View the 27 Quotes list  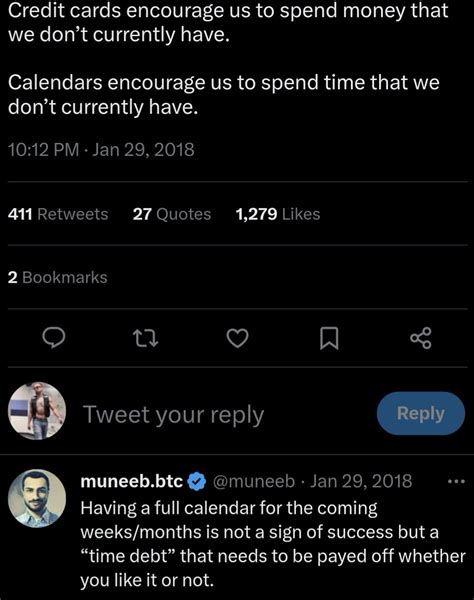pyautogui.click(x=172, y=214)
